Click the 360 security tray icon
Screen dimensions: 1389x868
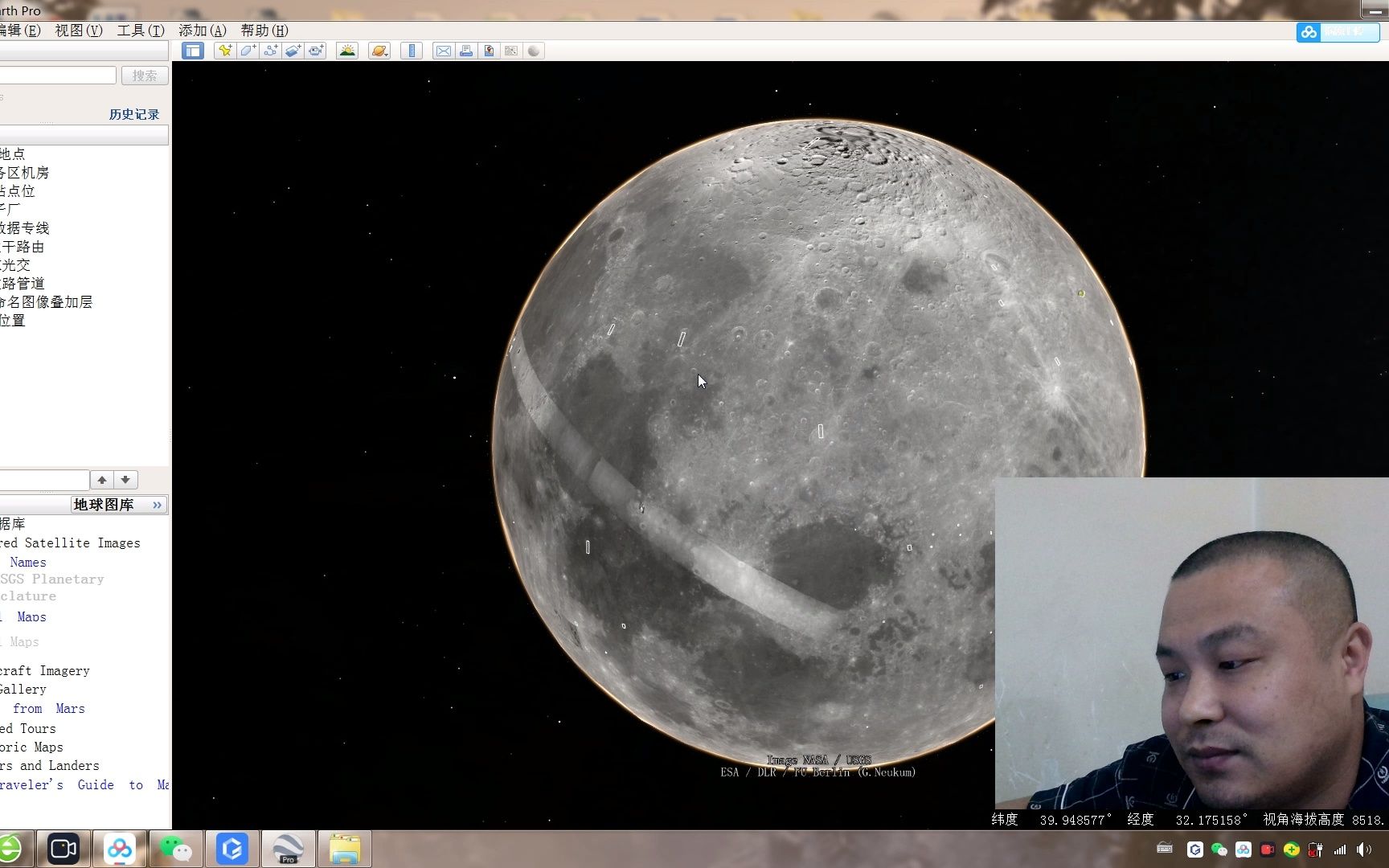[x=1292, y=850]
